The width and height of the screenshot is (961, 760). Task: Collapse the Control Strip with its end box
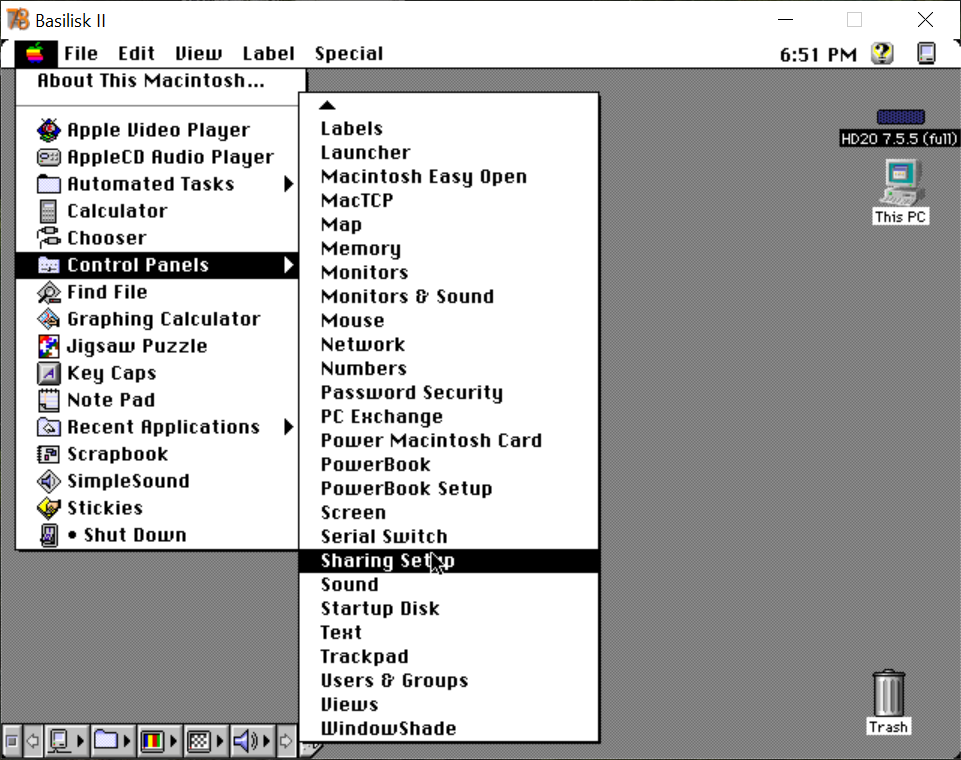tap(11, 742)
